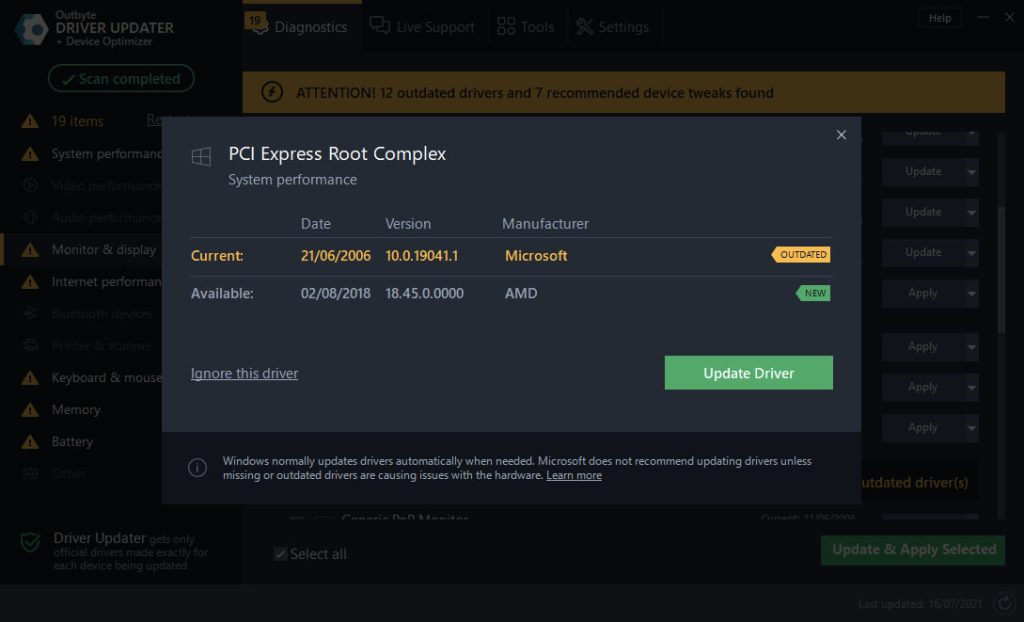Click warning icon beside Battery

[x=30, y=442]
